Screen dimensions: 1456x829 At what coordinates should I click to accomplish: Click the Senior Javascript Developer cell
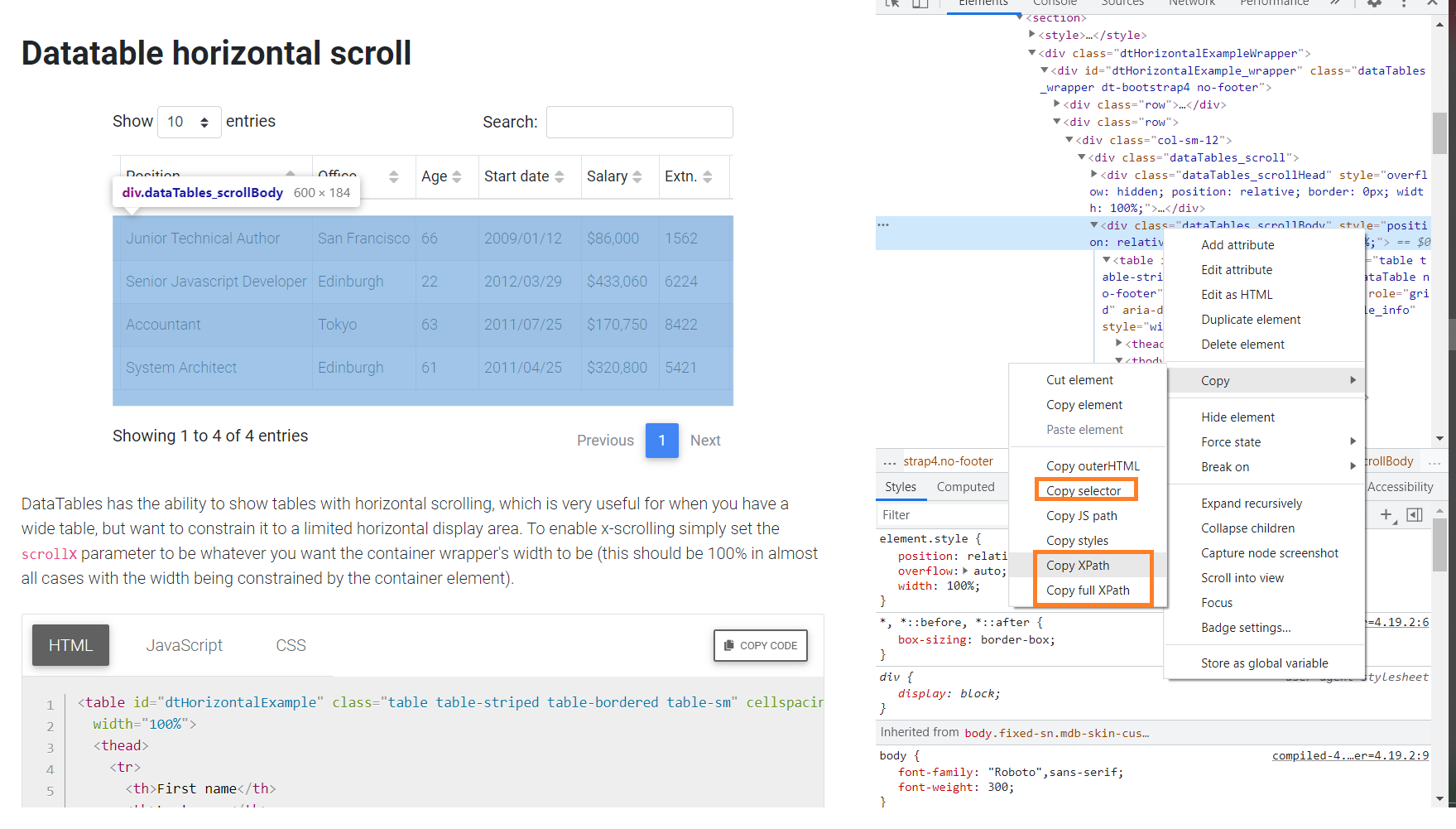coord(216,282)
